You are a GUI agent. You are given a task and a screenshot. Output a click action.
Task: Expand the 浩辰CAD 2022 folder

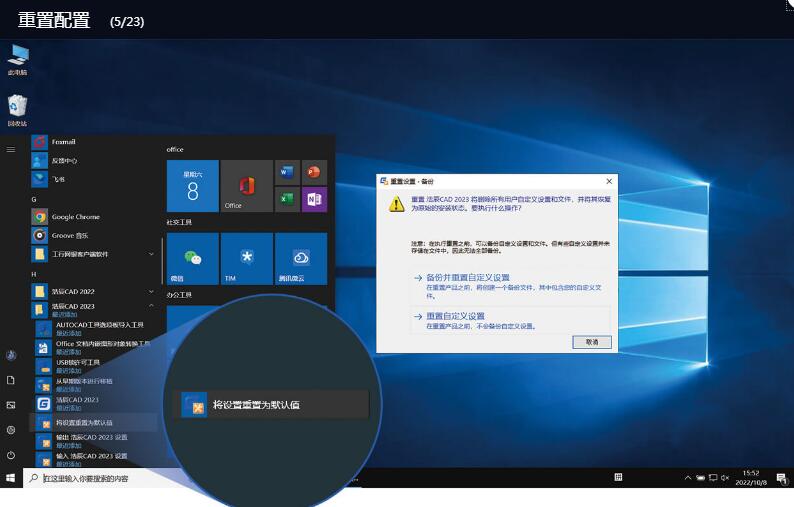tap(93, 291)
